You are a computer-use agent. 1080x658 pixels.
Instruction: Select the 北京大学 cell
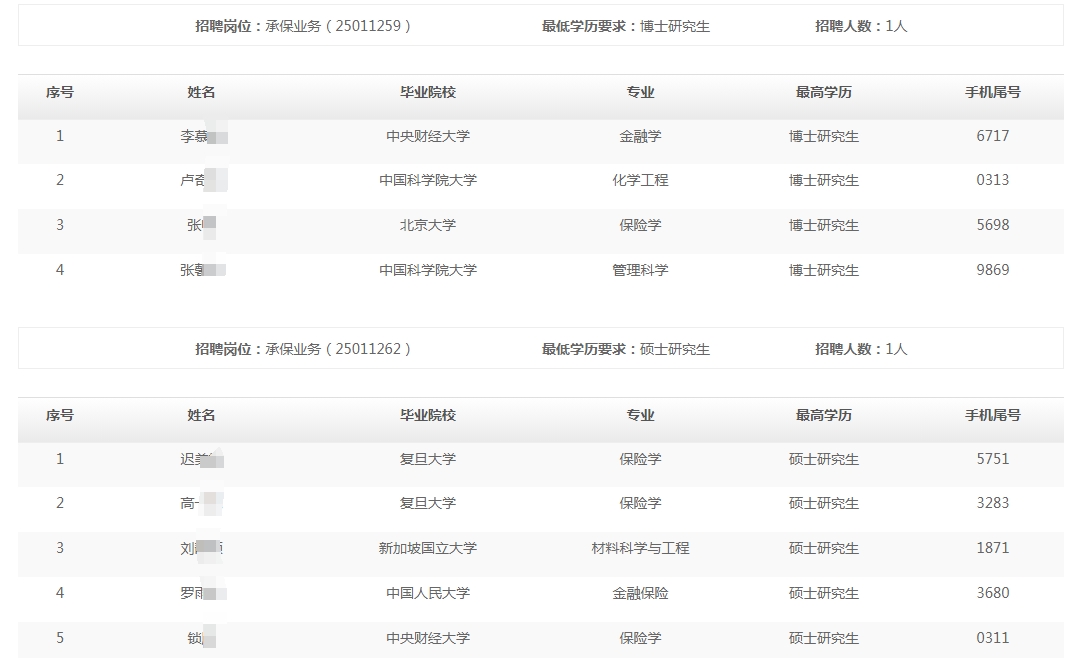coord(428,225)
